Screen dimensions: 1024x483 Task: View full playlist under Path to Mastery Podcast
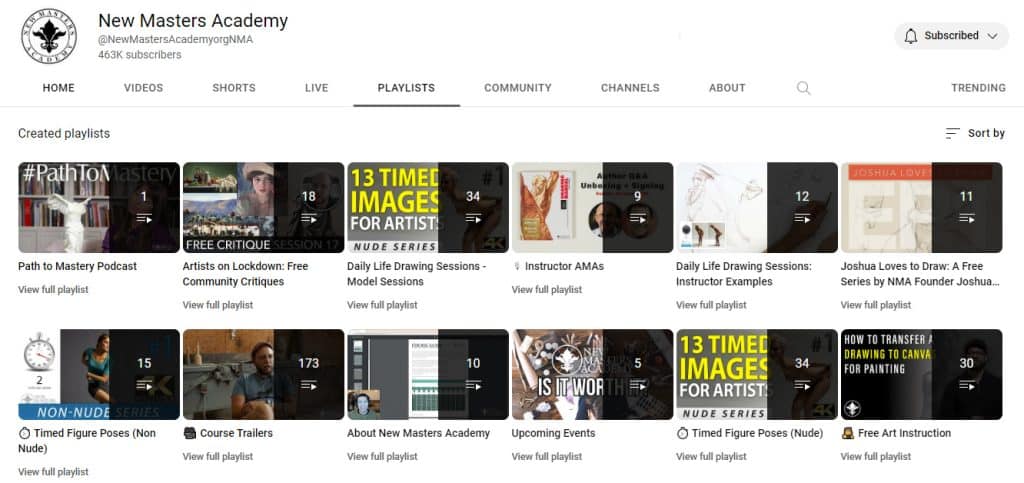(x=54, y=290)
